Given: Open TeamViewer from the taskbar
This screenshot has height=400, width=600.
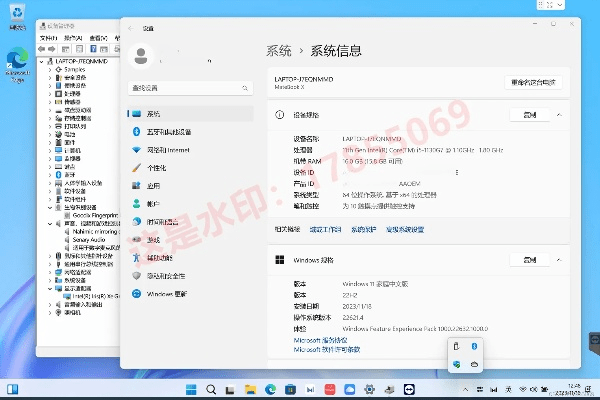Looking at the screenshot, I should [409, 390].
